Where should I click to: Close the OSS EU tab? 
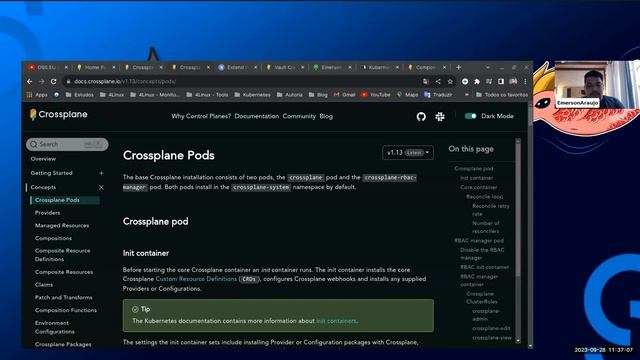coord(66,67)
